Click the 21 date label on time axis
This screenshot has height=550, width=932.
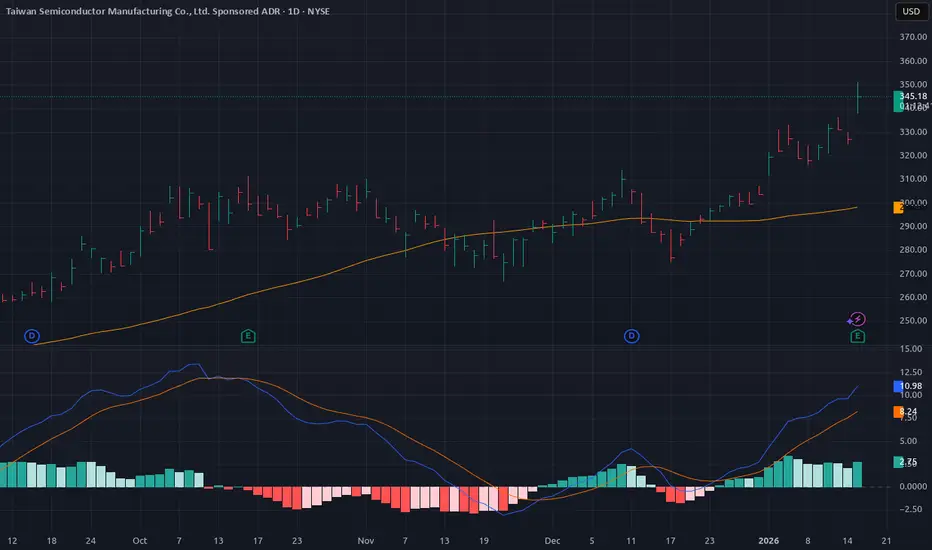pyautogui.click(x=886, y=540)
